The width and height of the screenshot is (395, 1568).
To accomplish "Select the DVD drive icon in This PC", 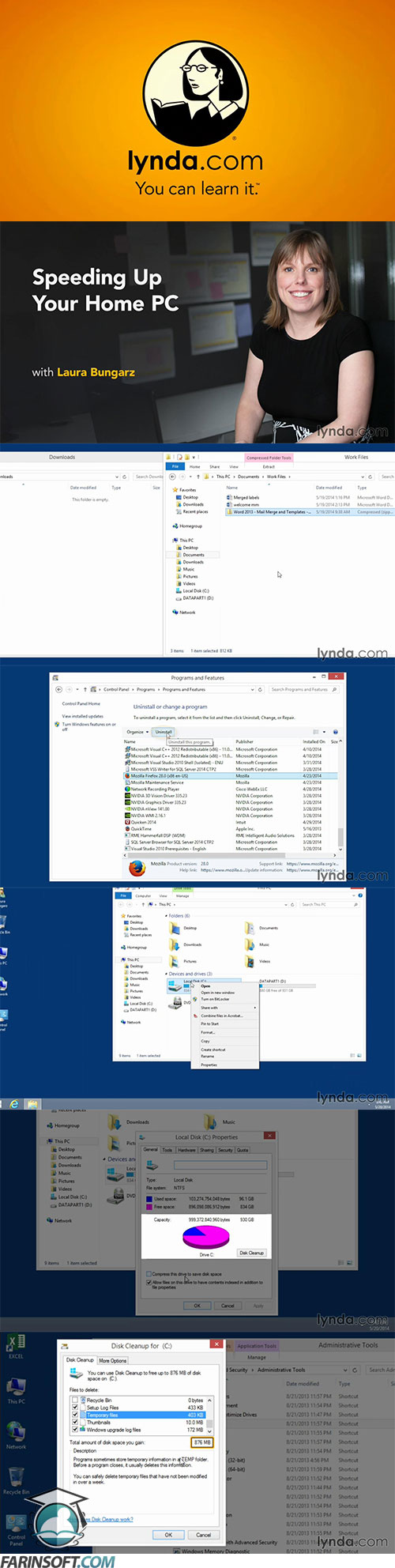I will 177,1002.
